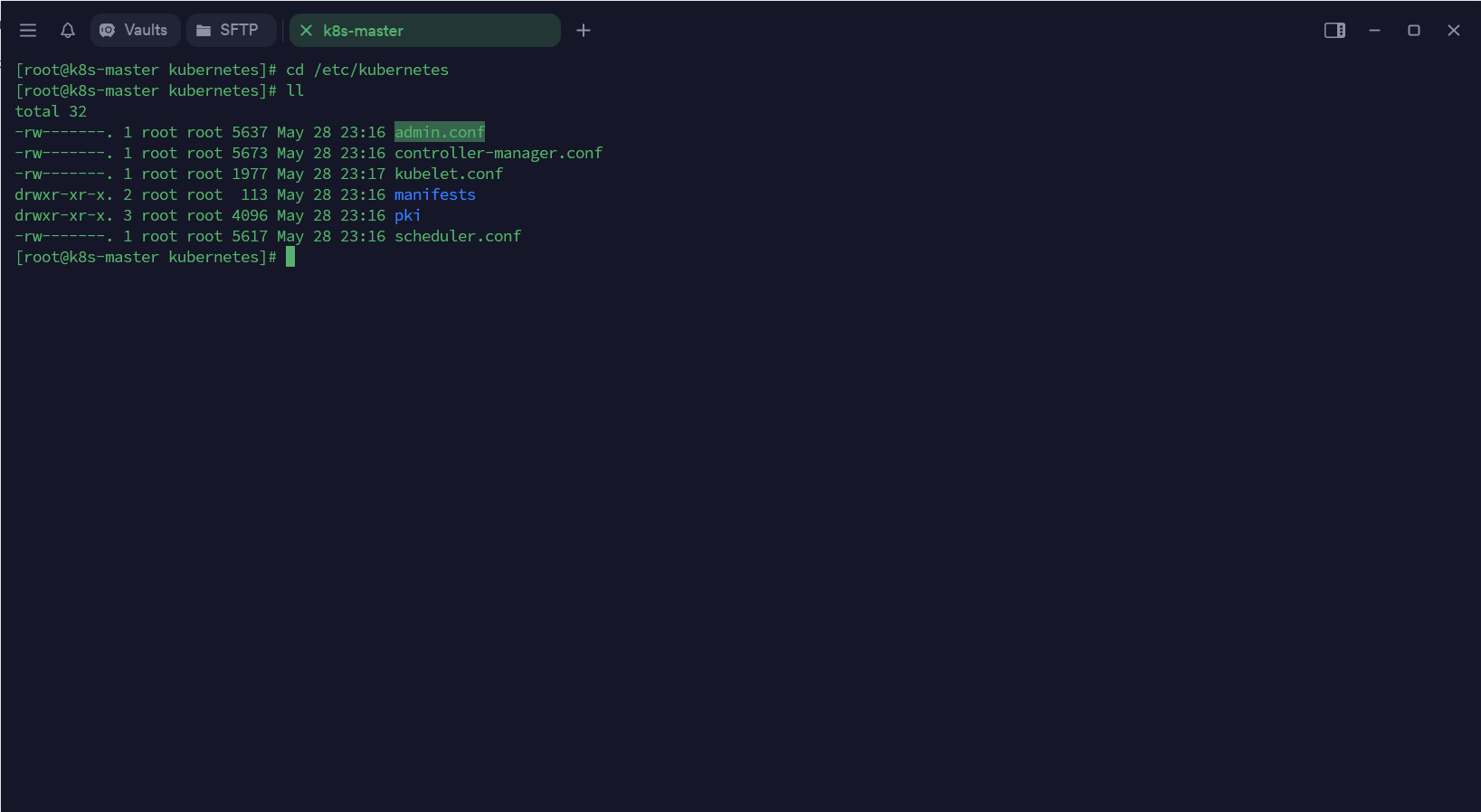The height and width of the screenshot is (812, 1481).
Task: Minimize the terminal window
Action: 1374,31
